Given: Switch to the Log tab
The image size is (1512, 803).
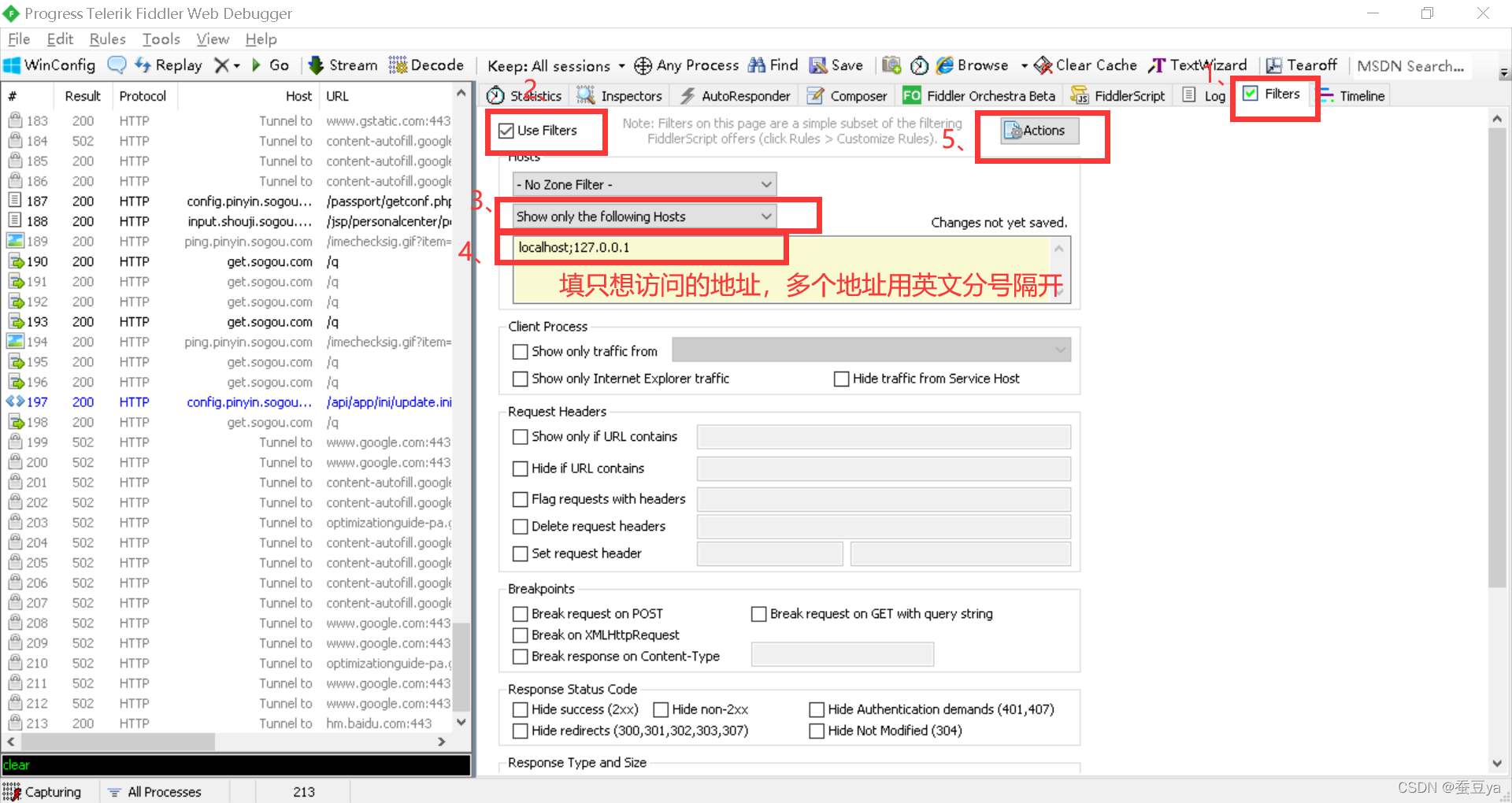Looking at the screenshot, I should click(1205, 96).
